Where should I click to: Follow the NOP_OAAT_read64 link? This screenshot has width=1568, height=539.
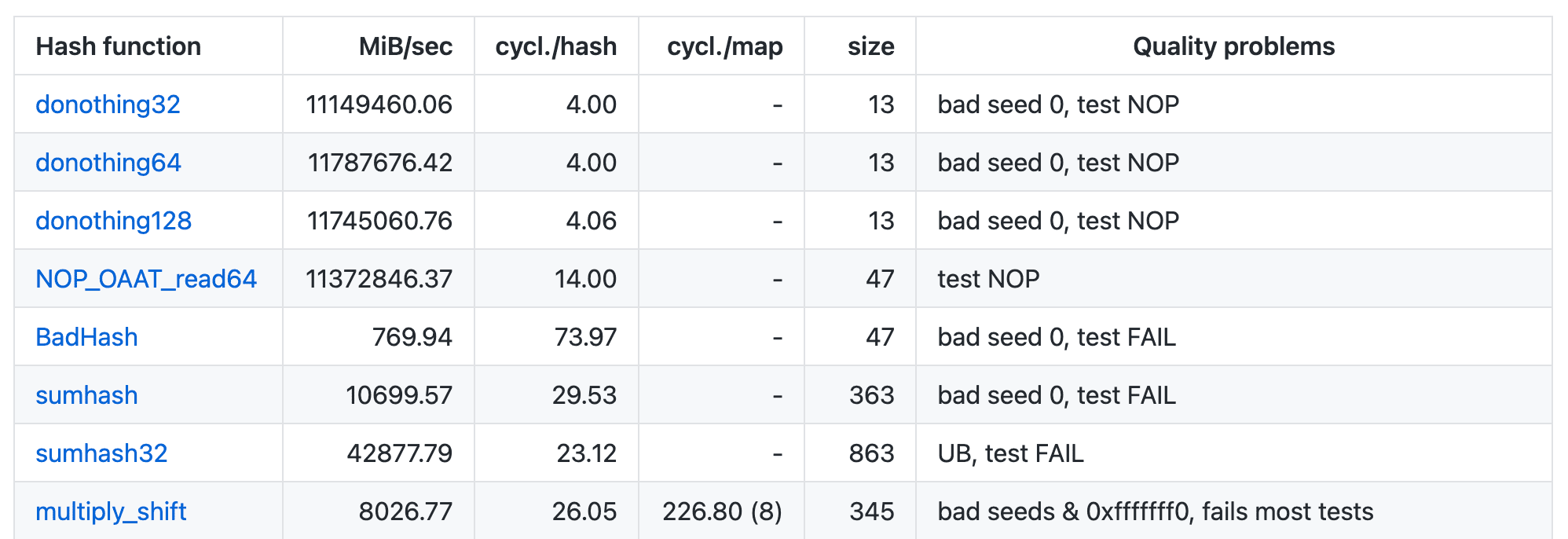pyautogui.click(x=146, y=279)
